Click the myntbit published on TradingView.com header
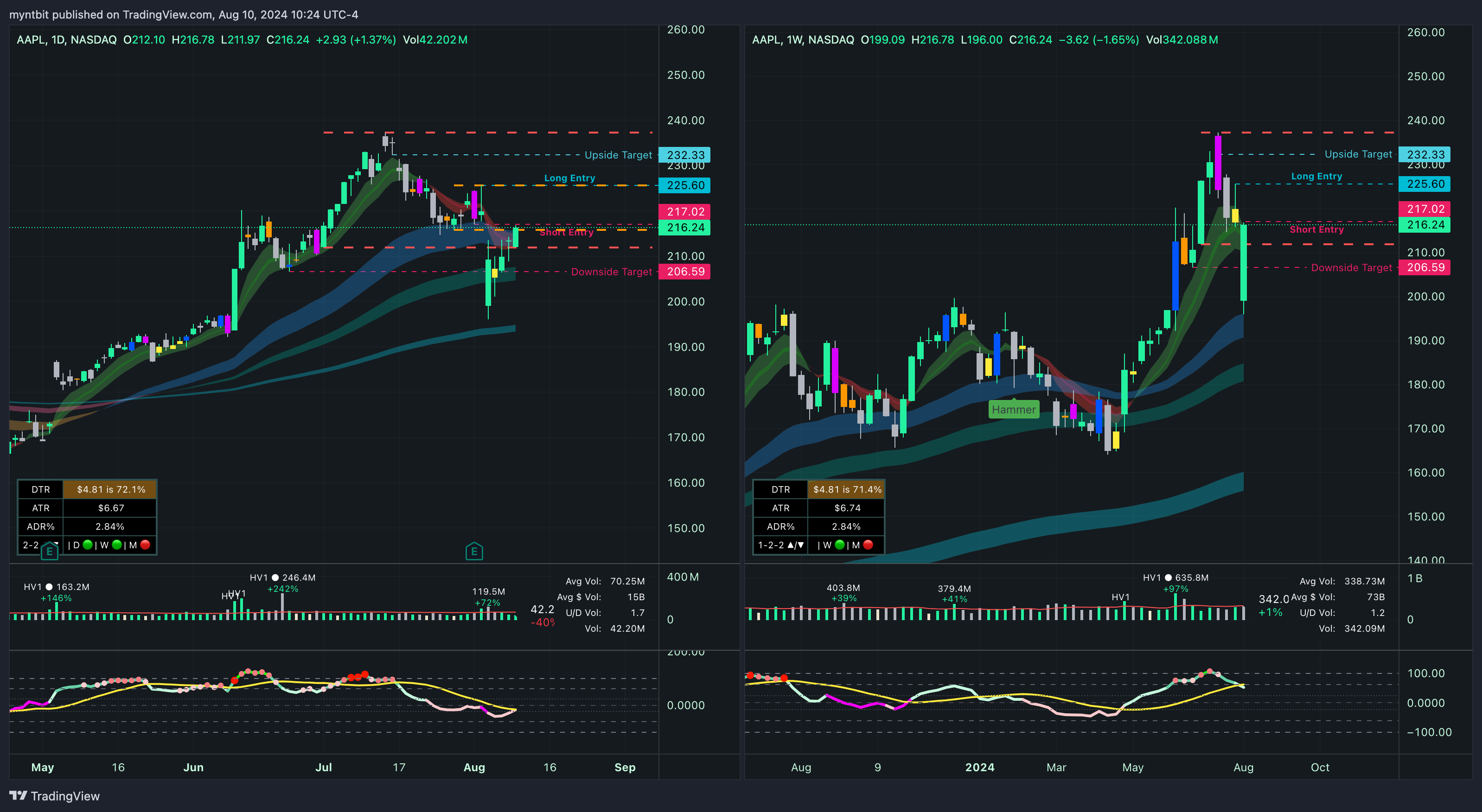Viewport: 1482px width, 812px height. [184, 14]
